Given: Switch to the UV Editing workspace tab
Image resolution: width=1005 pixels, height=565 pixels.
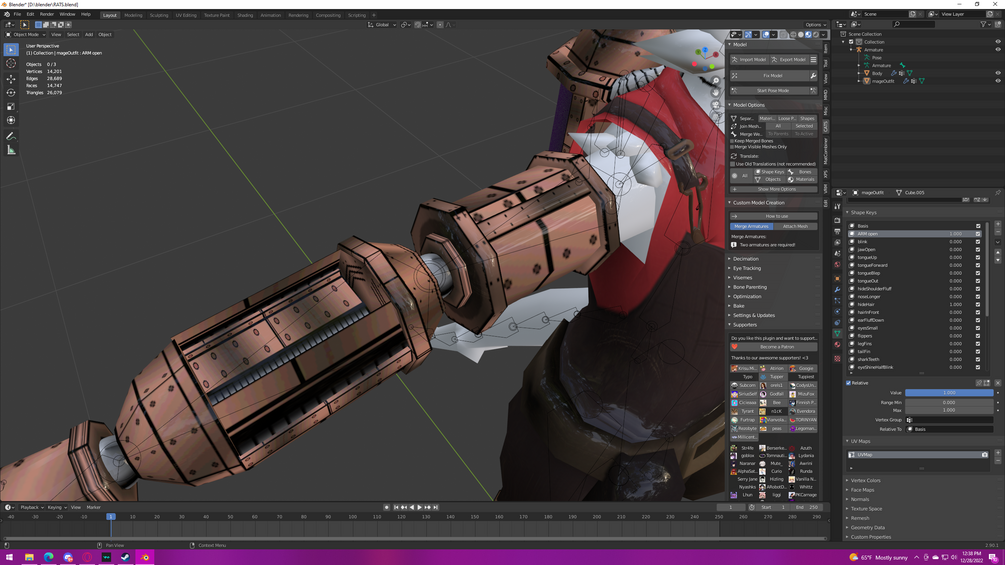Looking at the screenshot, I should tap(186, 15).
